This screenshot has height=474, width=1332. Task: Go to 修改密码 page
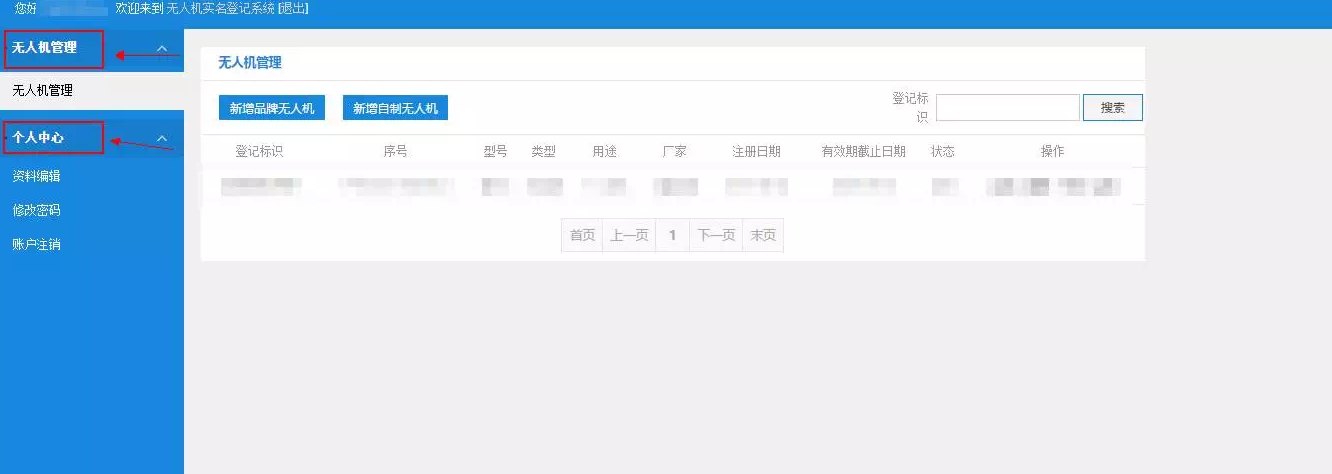[36, 210]
